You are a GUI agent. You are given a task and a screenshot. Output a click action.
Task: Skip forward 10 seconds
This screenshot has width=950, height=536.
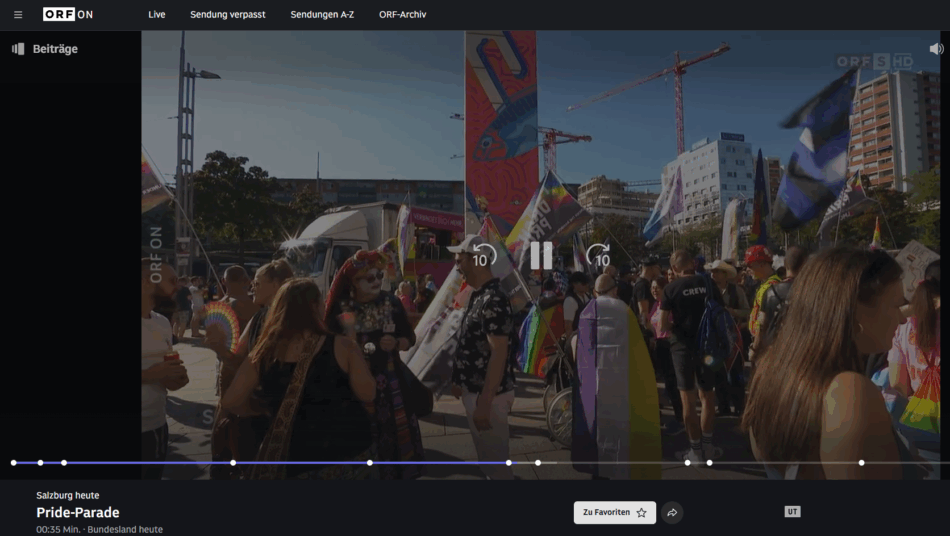[599, 256]
